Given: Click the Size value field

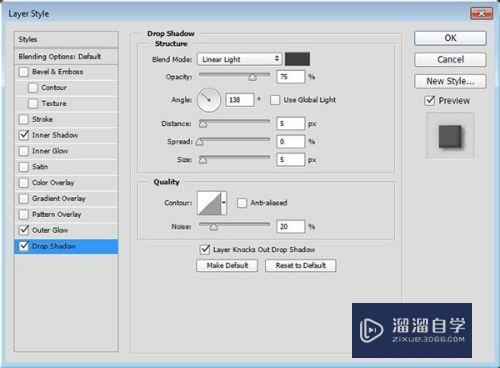Looking at the screenshot, I should coord(291,159).
